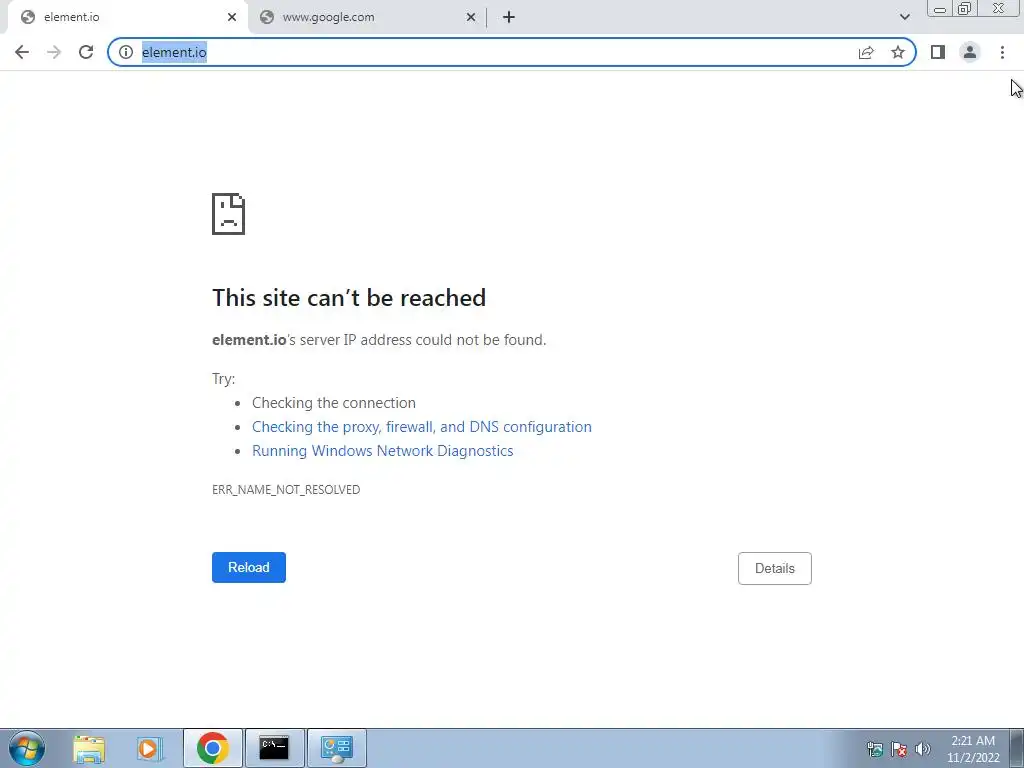Image resolution: width=1024 pixels, height=768 pixels.
Task: Click the network status tray icon
Action: click(x=875, y=749)
